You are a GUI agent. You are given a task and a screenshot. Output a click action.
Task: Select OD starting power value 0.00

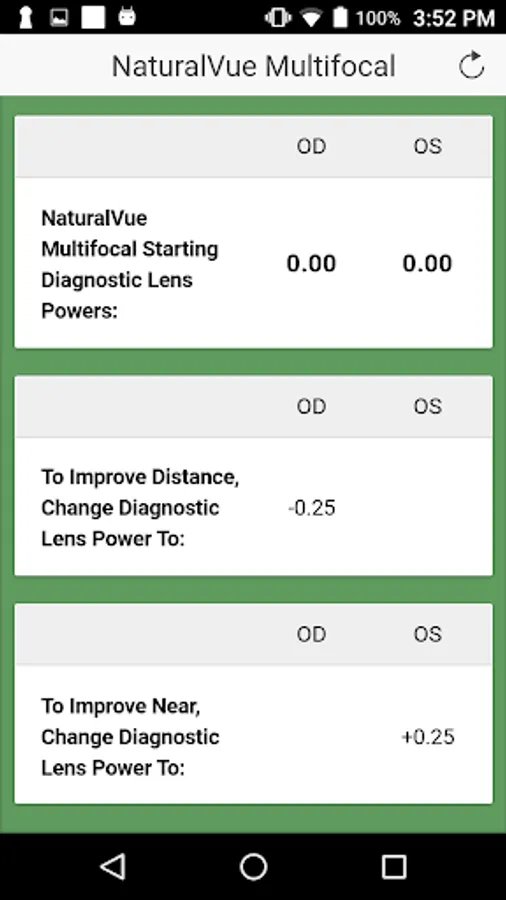(x=311, y=263)
